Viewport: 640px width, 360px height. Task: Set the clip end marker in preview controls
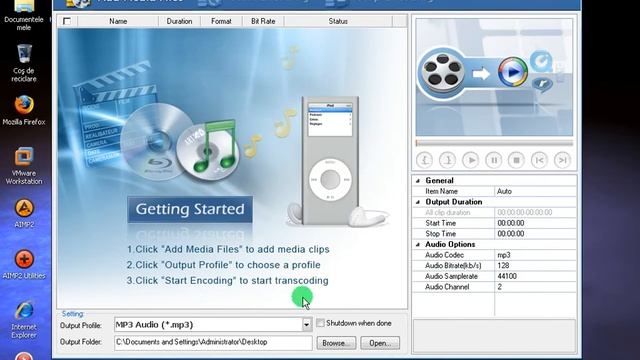447,160
